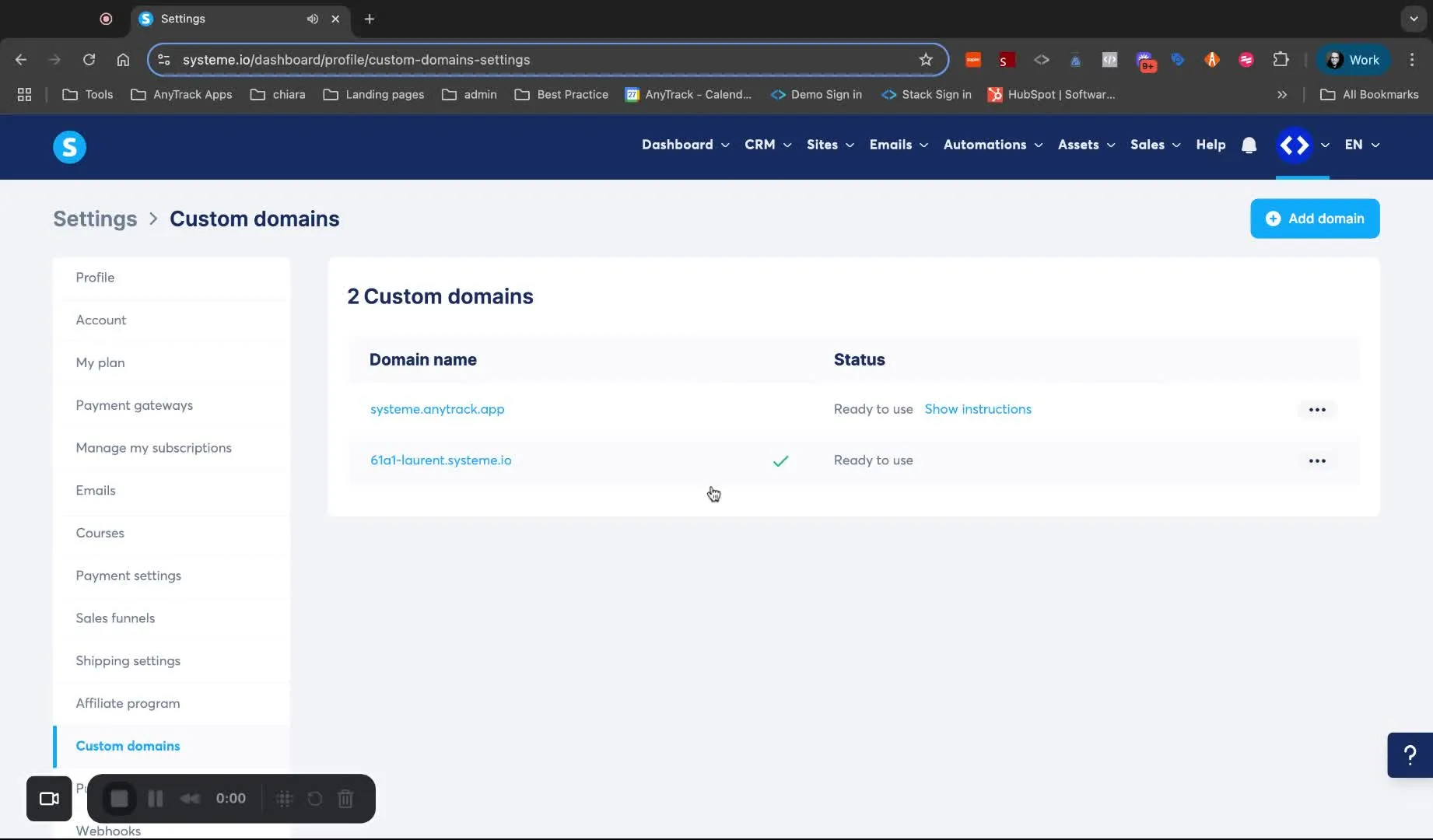Image resolution: width=1433 pixels, height=840 pixels.
Task: Open the HubSpot bookmark
Action: (x=1051, y=94)
